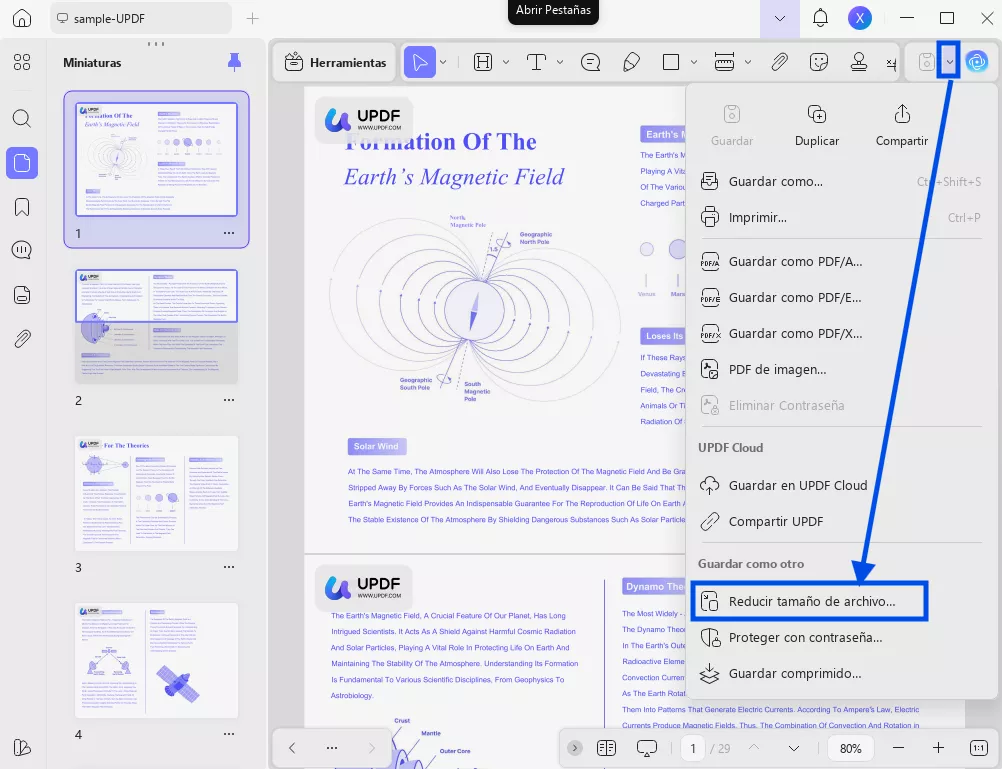The image size is (1002, 769).
Task: Expand the save options dropdown arrow
Action: tap(949, 62)
